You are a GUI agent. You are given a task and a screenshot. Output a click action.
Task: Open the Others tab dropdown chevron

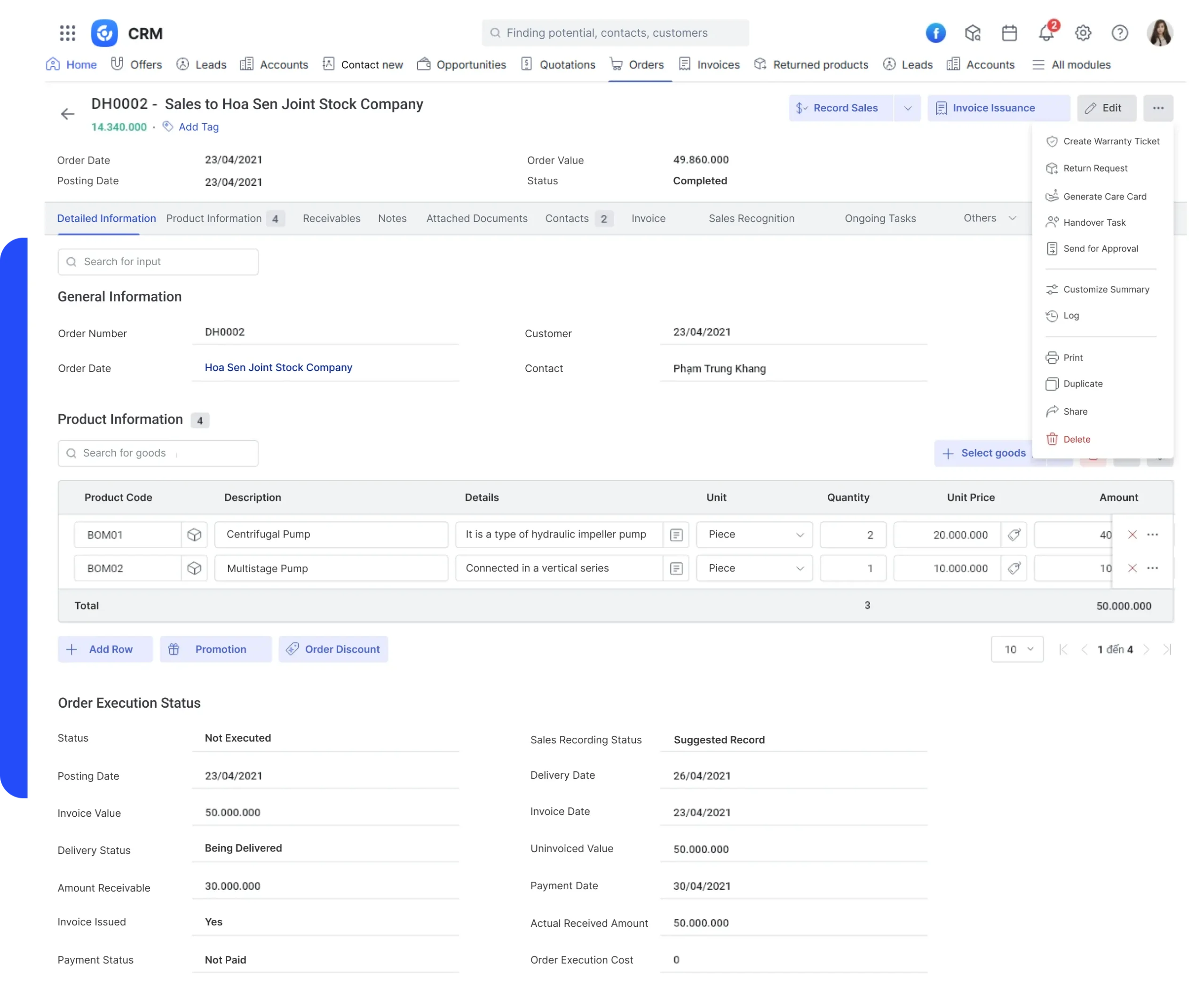[x=1013, y=218]
